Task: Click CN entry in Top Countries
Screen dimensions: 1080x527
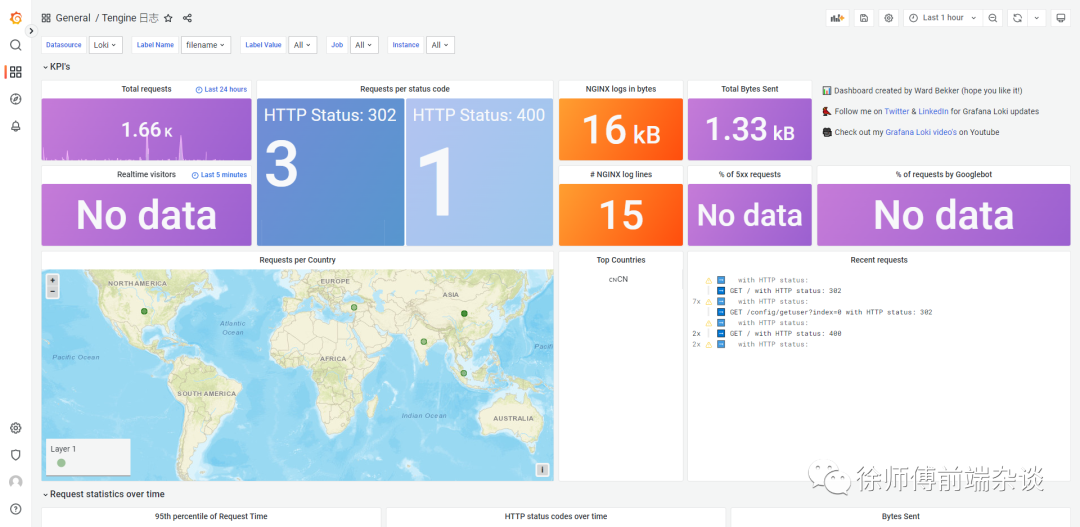Action: (x=618, y=279)
